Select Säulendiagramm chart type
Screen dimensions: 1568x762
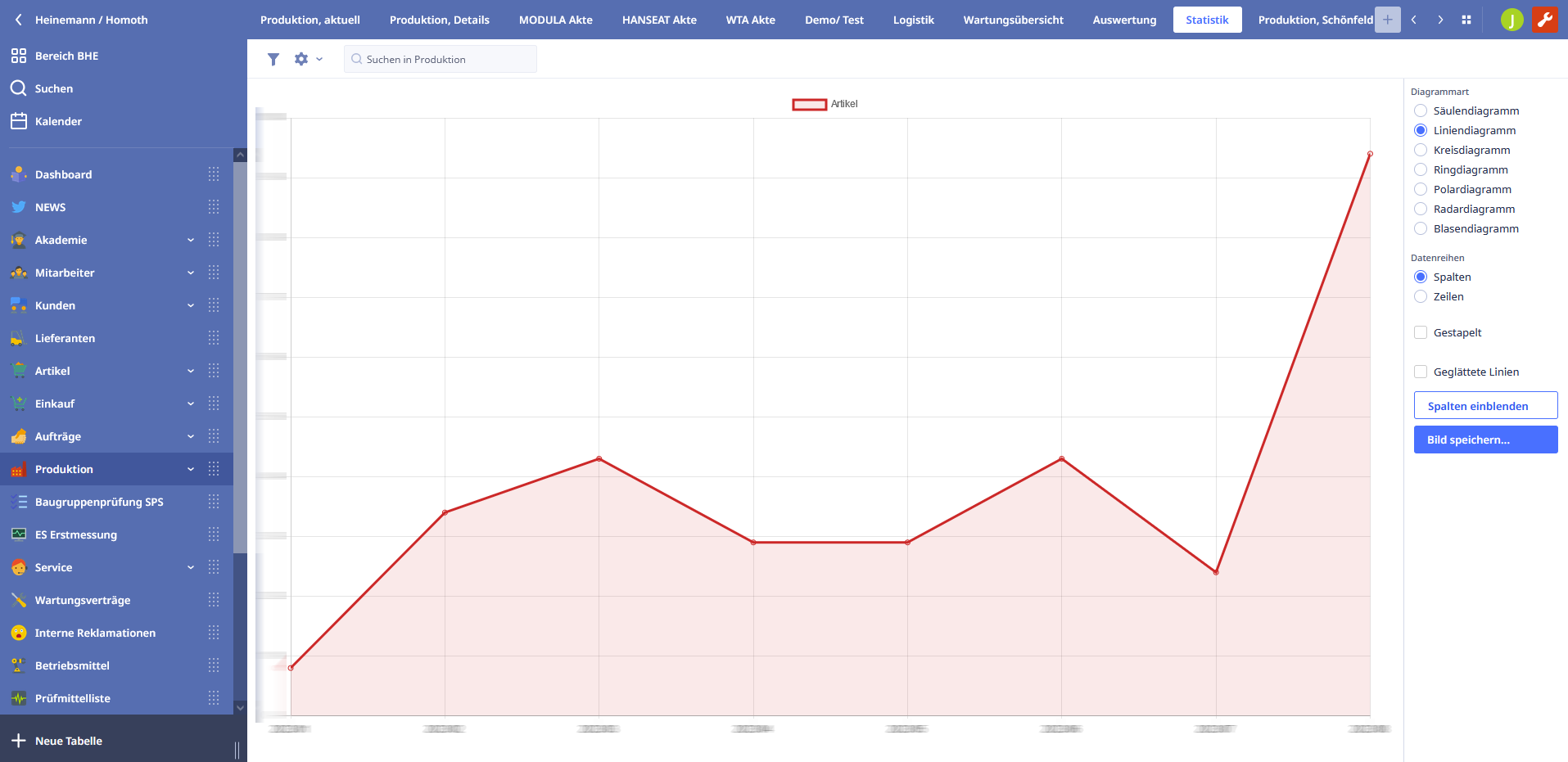click(x=1421, y=110)
